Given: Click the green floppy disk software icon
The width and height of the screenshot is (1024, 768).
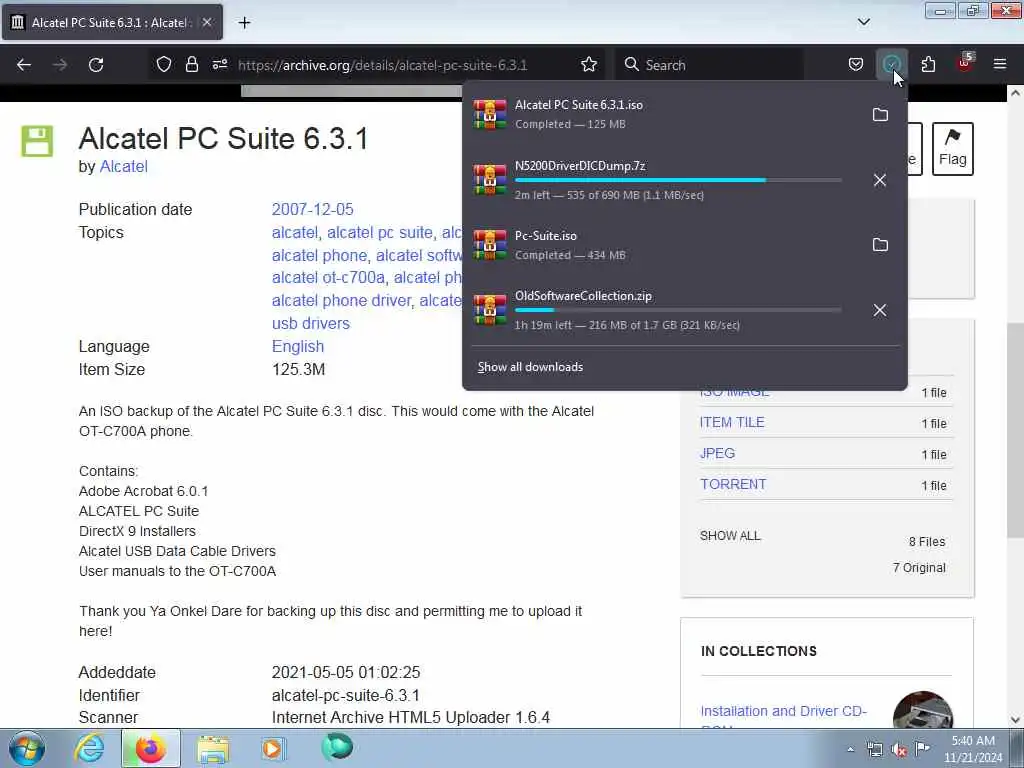Looking at the screenshot, I should click(37, 141).
